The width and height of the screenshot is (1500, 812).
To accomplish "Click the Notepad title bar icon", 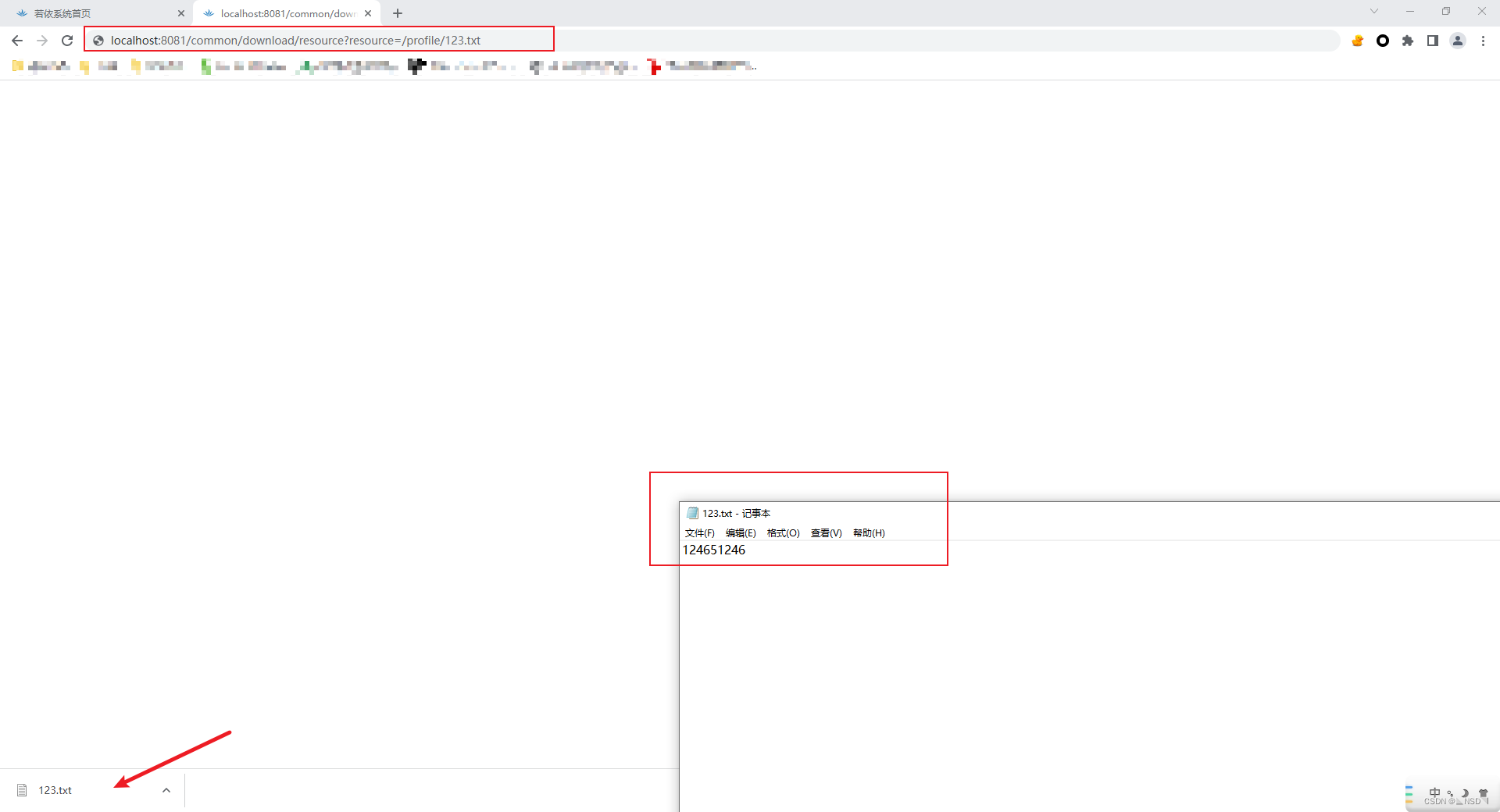I will [x=692, y=513].
